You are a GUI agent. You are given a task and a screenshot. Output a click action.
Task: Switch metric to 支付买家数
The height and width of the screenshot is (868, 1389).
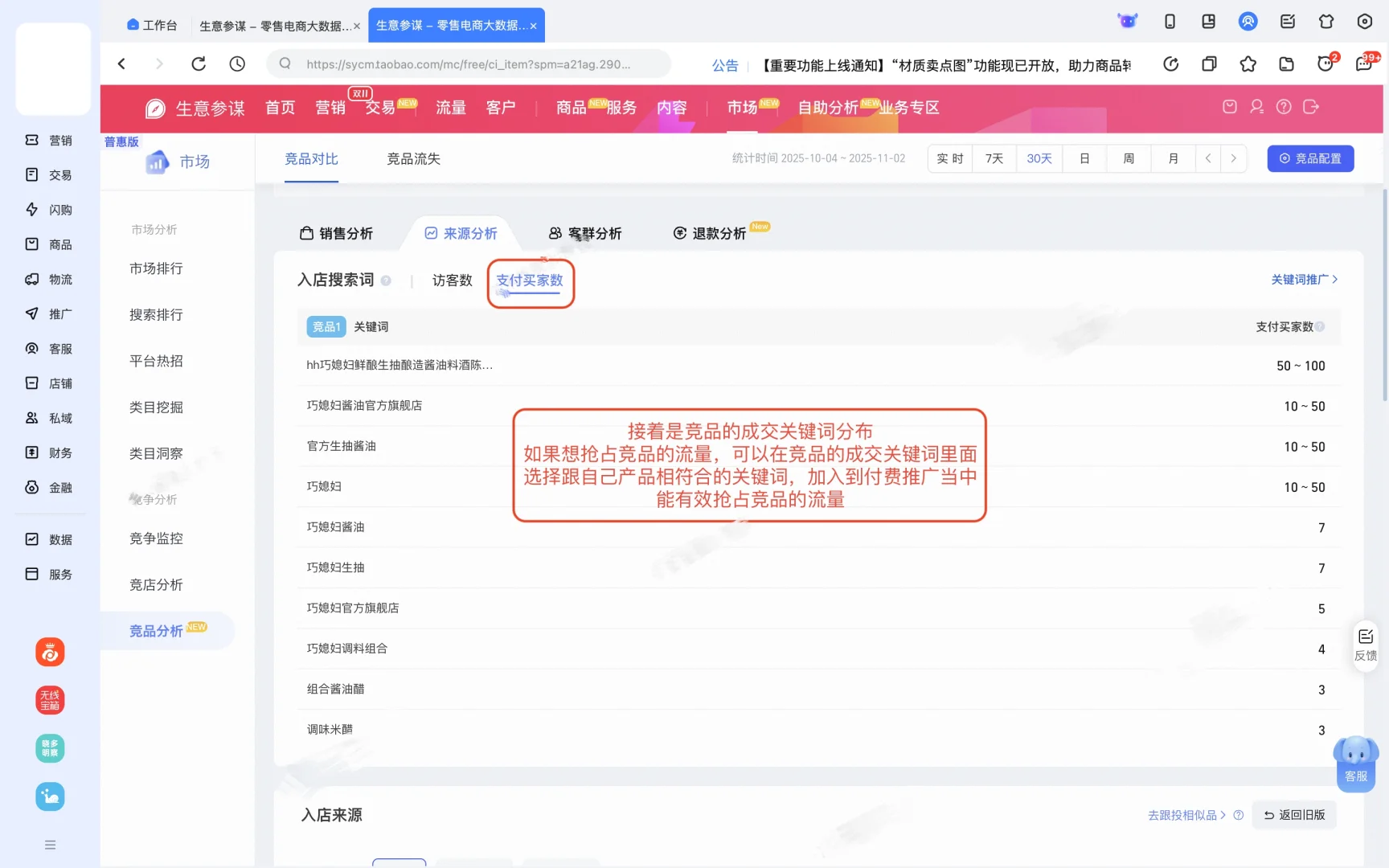click(x=530, y=280)
